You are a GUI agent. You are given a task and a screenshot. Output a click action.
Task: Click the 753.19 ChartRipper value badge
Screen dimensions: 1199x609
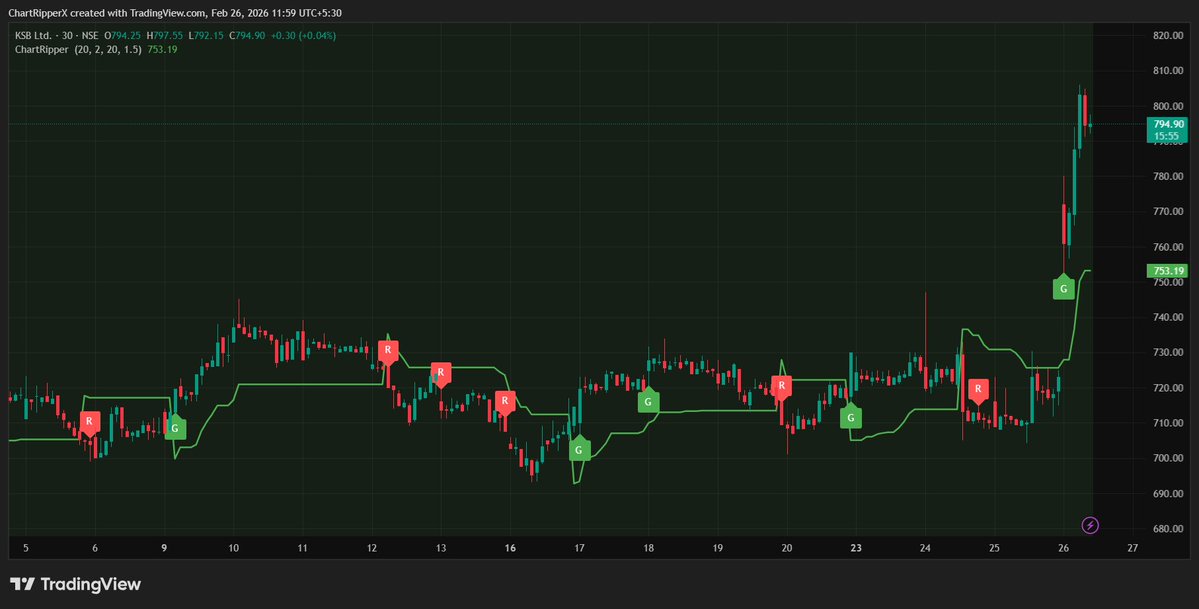(x=1166, y=270)
